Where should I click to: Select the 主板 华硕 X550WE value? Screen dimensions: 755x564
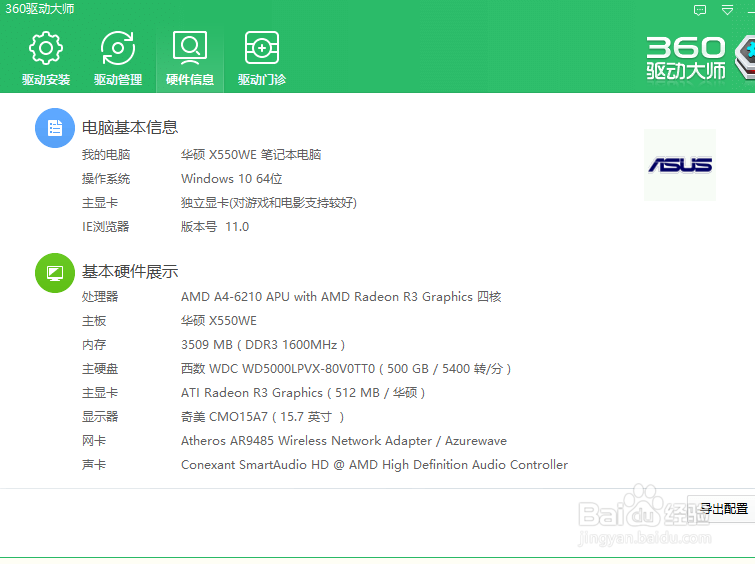[219, 321]
